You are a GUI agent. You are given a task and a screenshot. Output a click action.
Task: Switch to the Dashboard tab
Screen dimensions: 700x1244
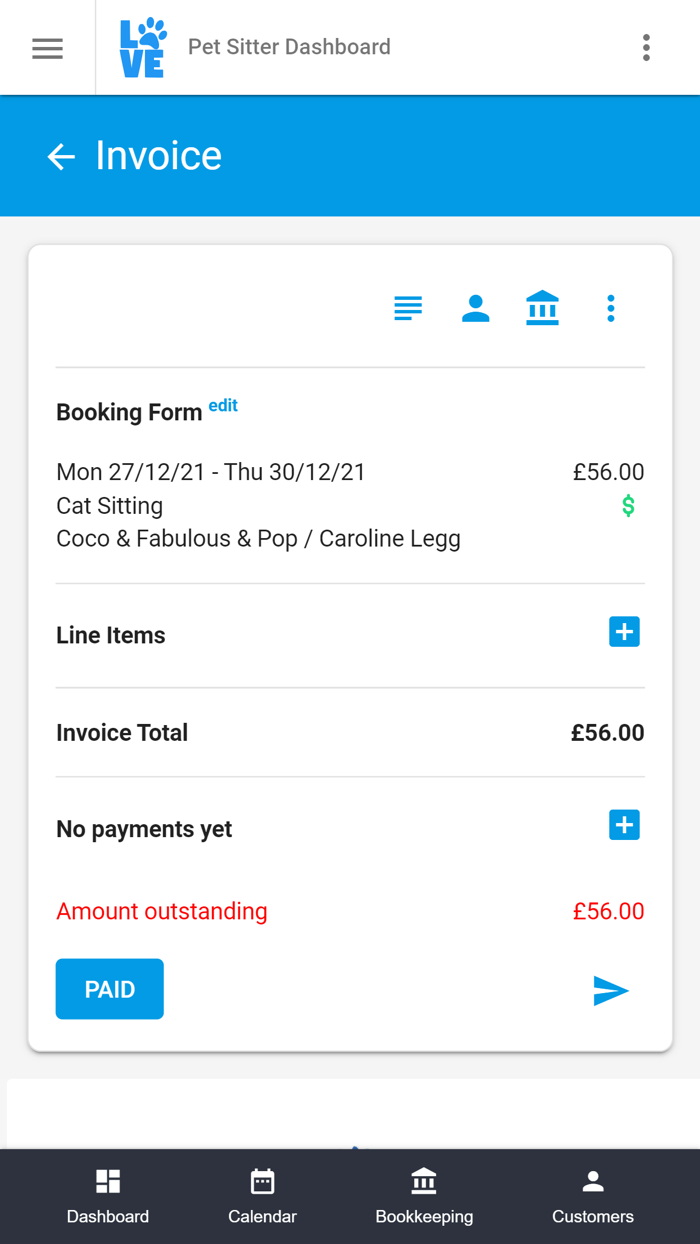(x=107, y=1196)
